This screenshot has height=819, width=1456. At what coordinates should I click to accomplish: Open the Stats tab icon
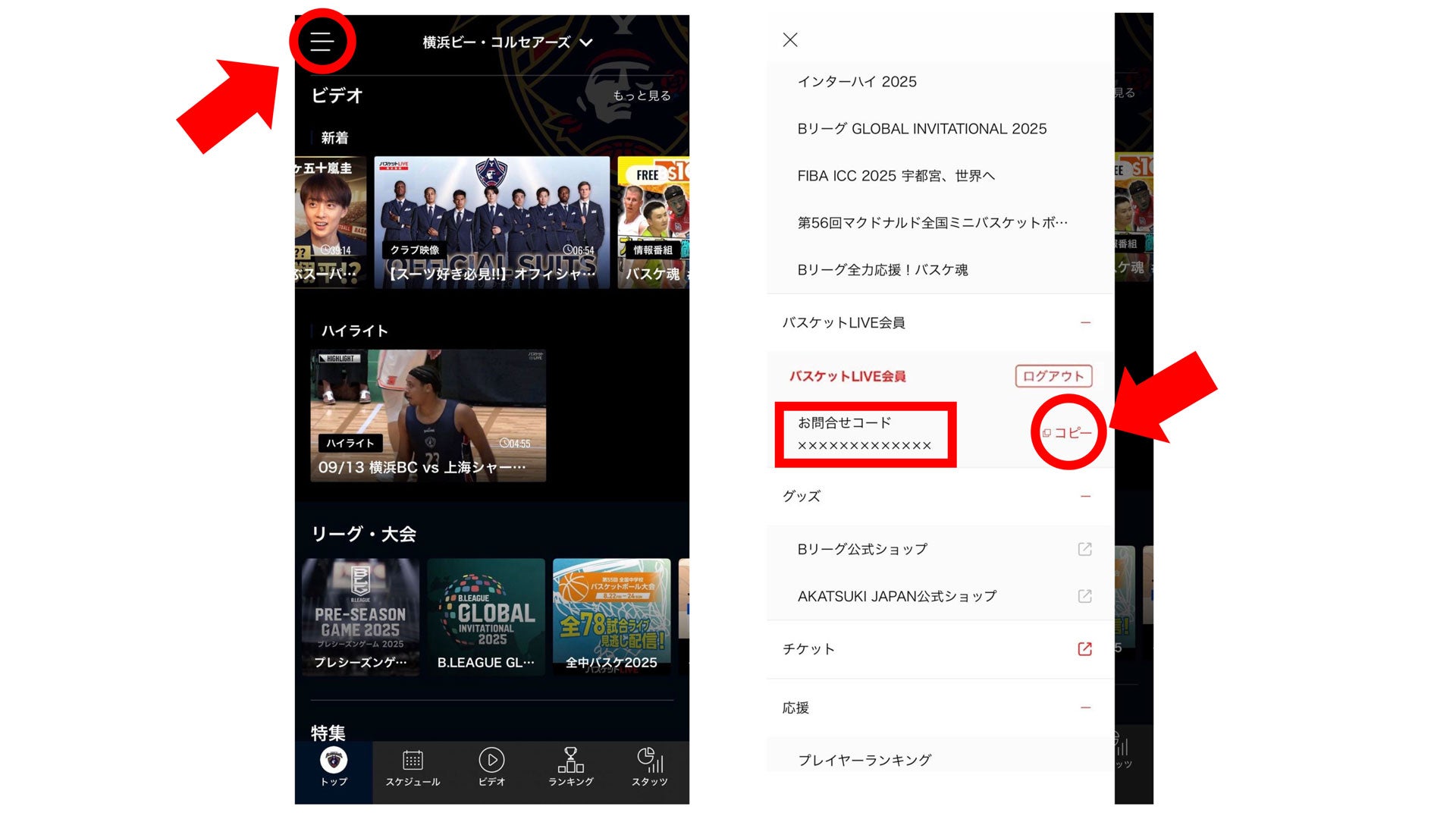pyautogui.click(x=650, y=761)
